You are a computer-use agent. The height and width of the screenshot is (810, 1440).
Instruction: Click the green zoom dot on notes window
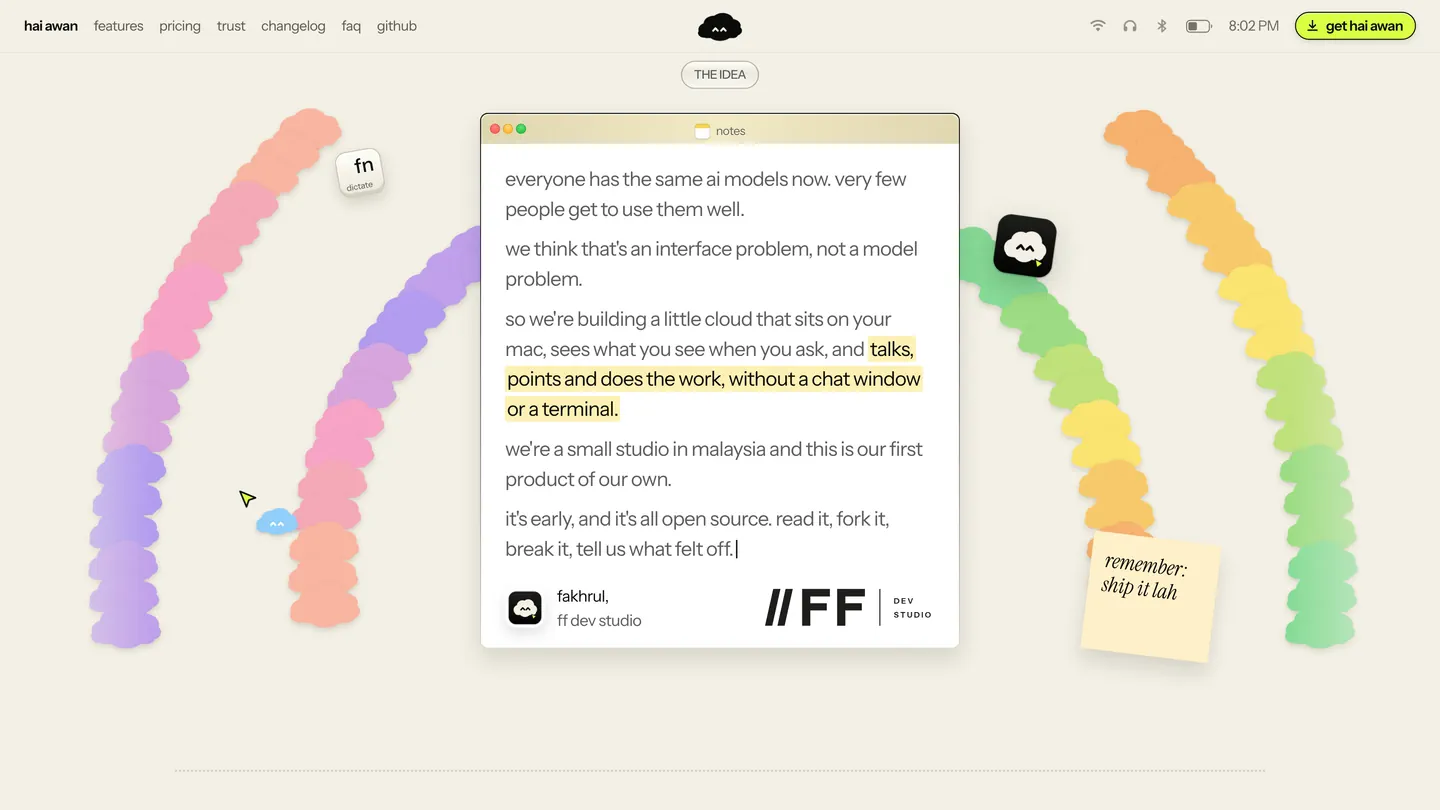tap(521, 129)
